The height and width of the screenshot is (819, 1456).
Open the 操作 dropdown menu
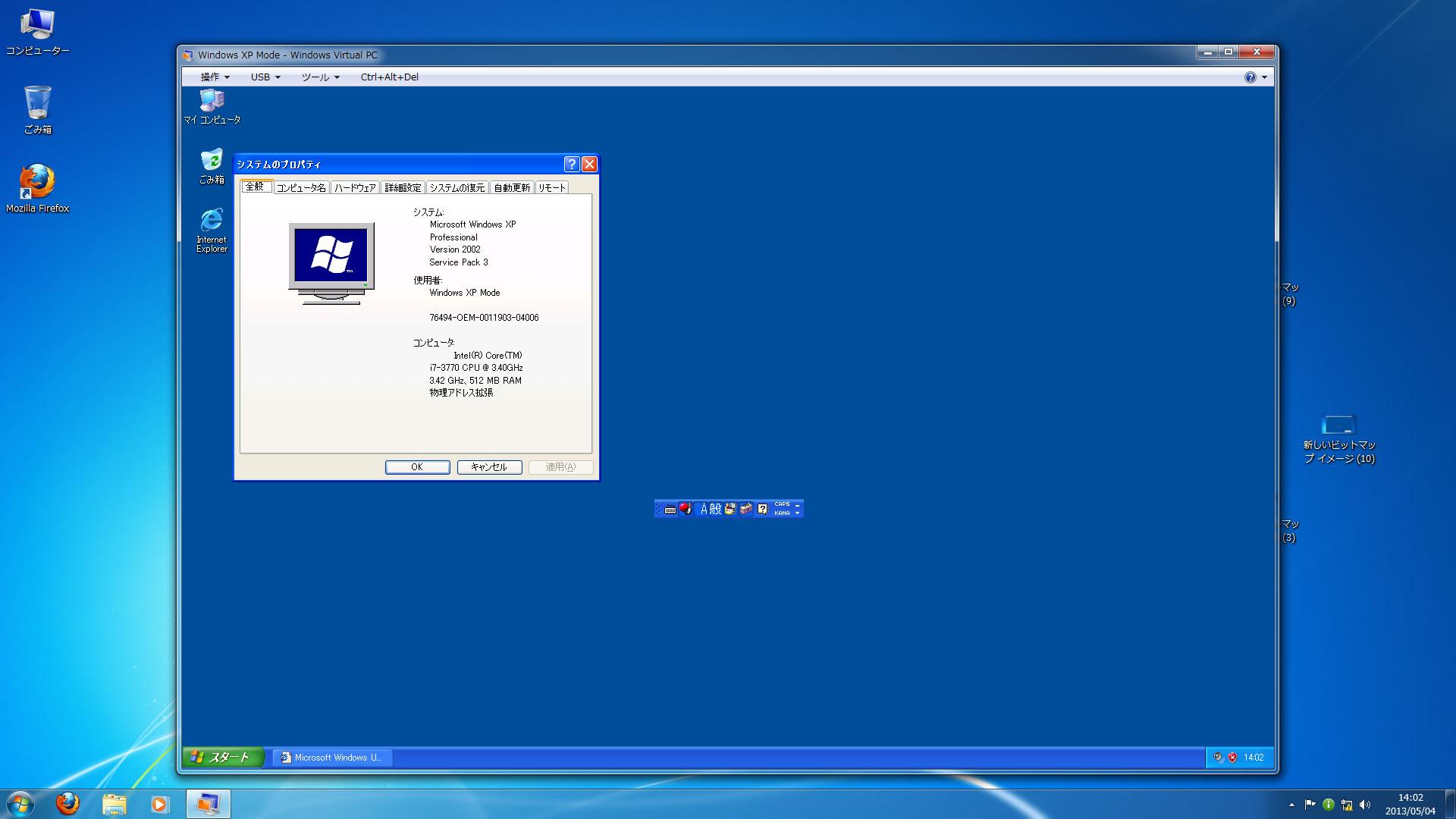(215, 77)
